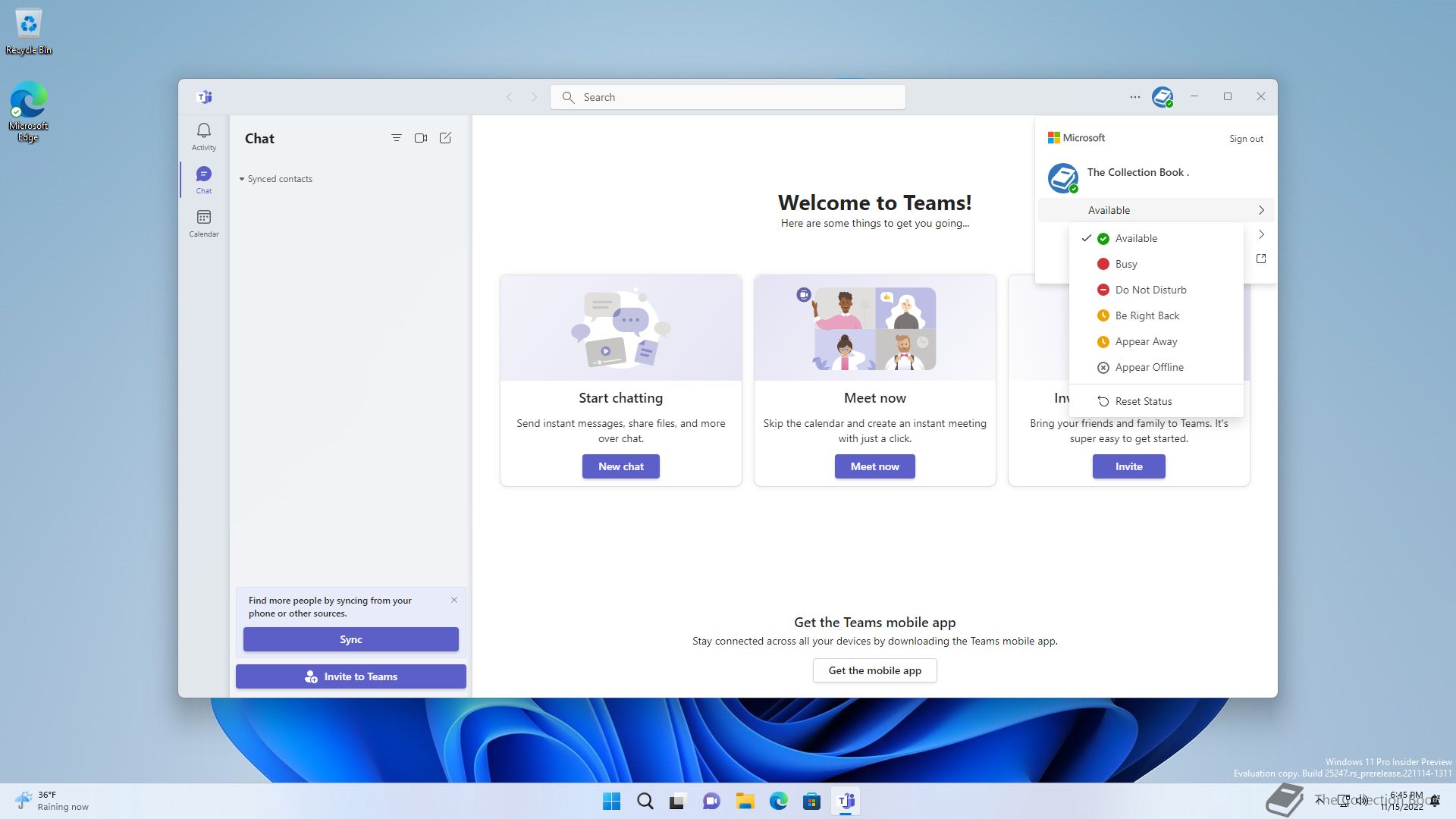1456x819 pixels.
Task: Set status to Busy
Action: pyautogui.click(x=1125, y=264)
